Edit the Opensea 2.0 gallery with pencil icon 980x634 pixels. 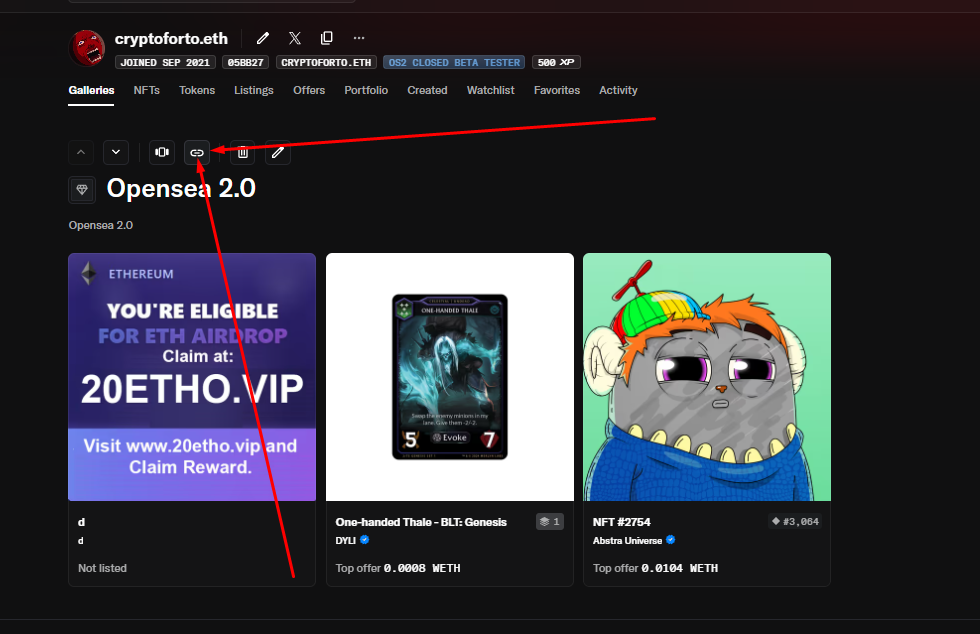[x=278, y=152]
